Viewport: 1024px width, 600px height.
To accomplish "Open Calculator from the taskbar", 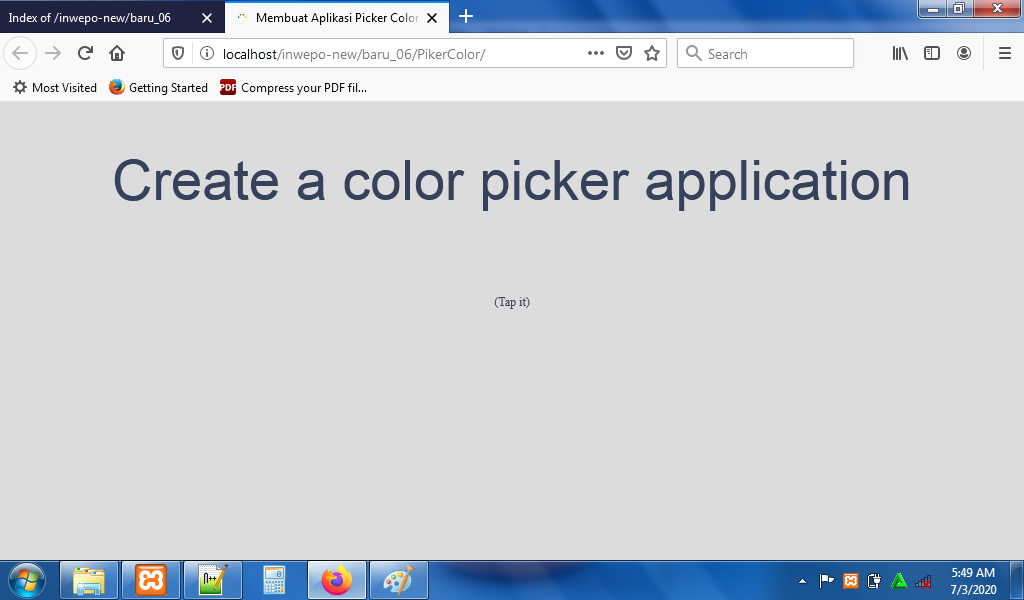I will tap(274, 580).
